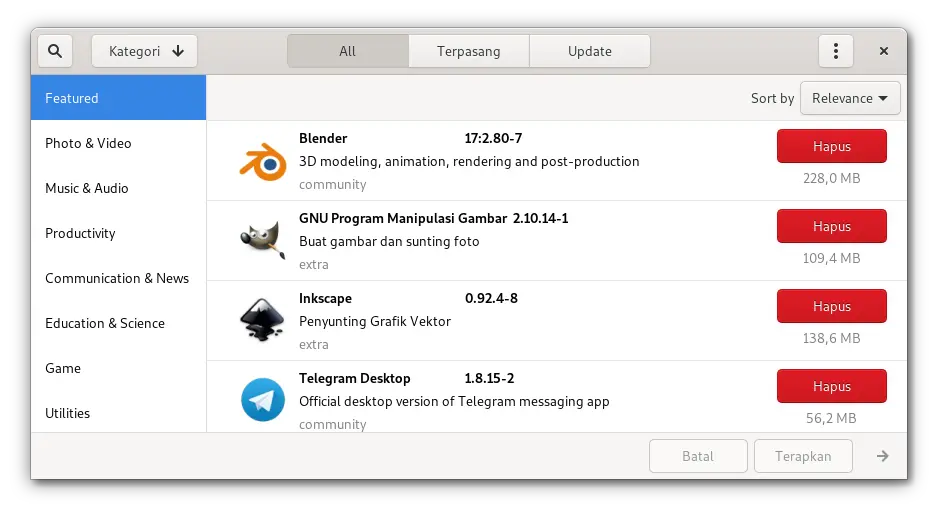Click the Telegram Desktop icon
The width and height of the screenshot is (942, 517).
[263, 400]
